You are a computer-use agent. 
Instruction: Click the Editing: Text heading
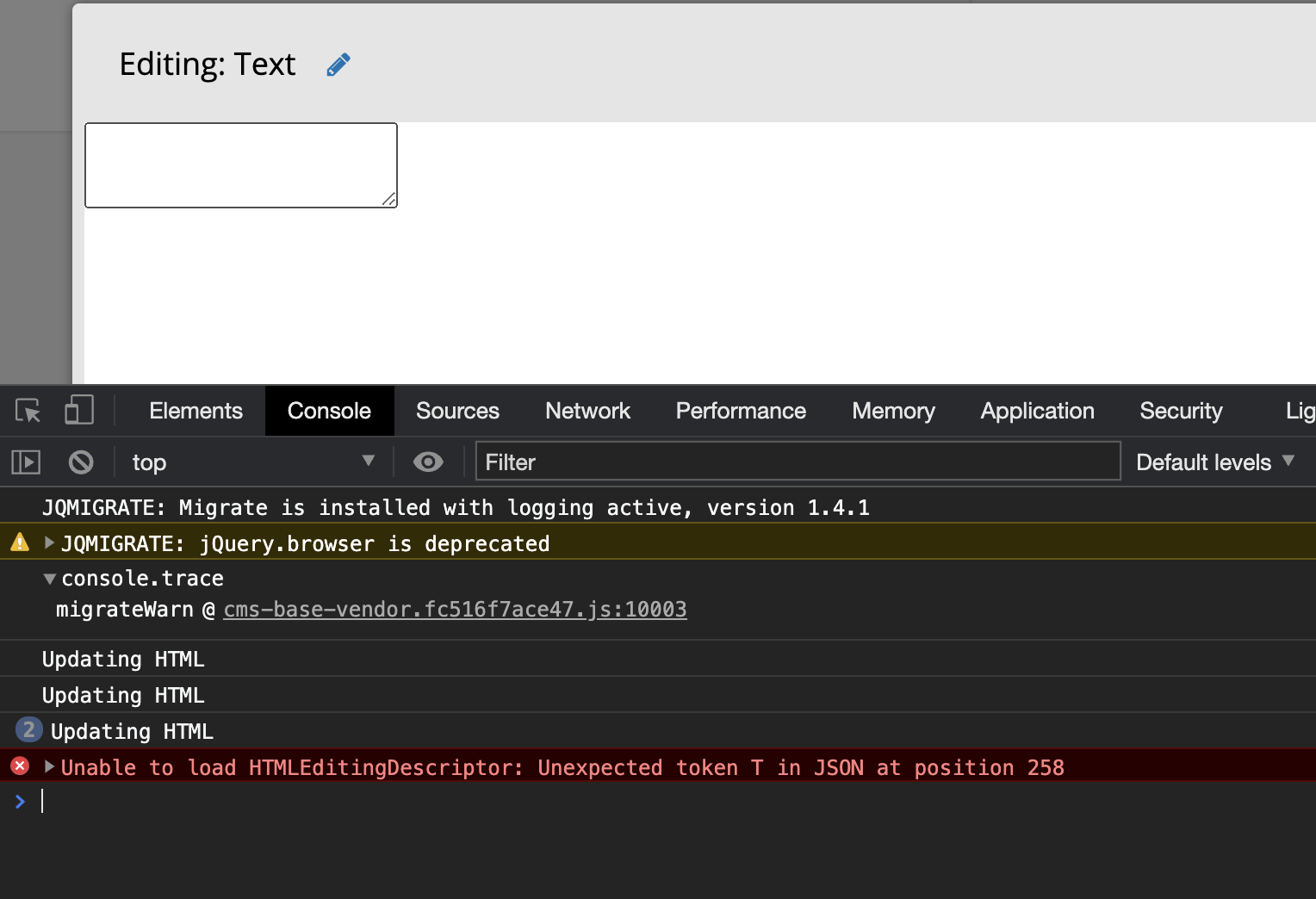pyautogui.click(x=208, y=65)
